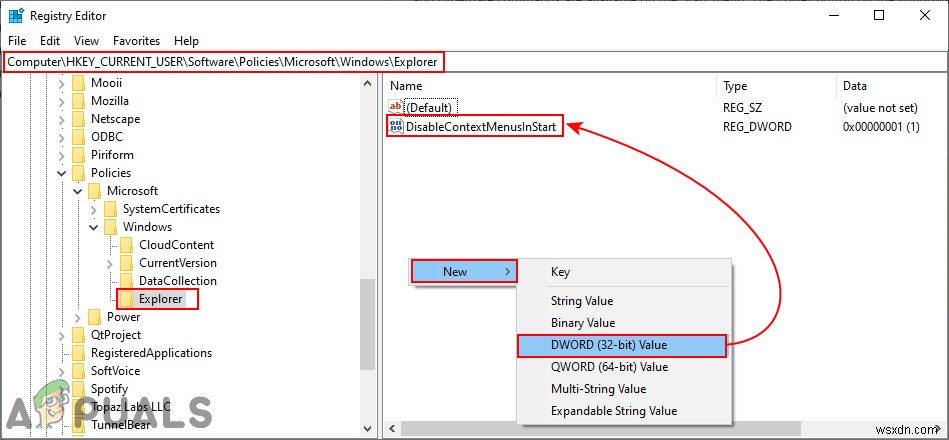Choose Multi-String Value from the submenu
Image resolution: width=949 pixels, height=440 pixels.
[624, 389]
